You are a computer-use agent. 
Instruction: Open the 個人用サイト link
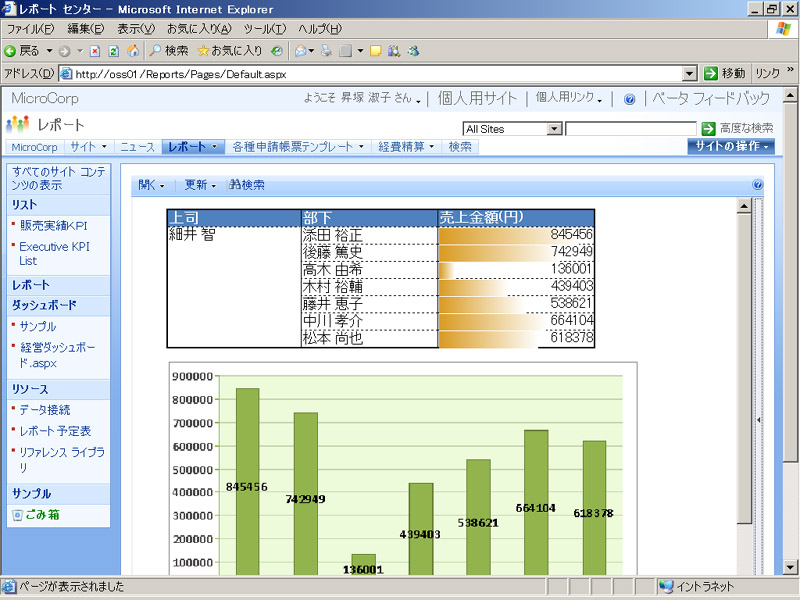[x=477, y=98]
